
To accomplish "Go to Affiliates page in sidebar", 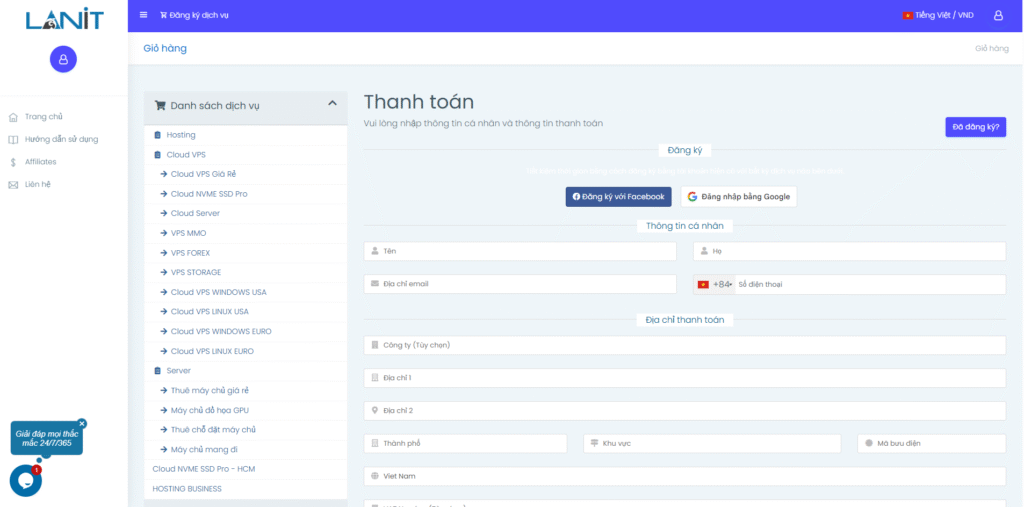I will [40, 162].
